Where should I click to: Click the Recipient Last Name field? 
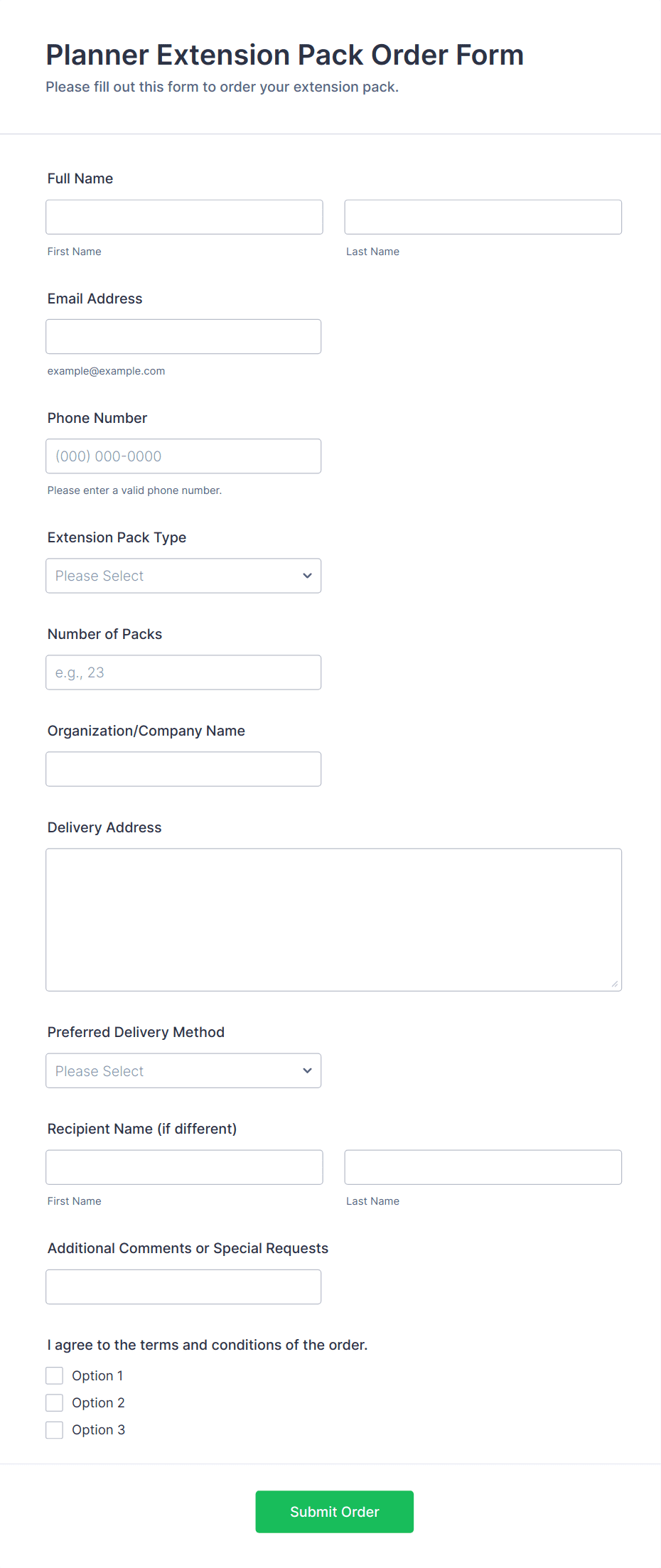(x=483, y=1167)
